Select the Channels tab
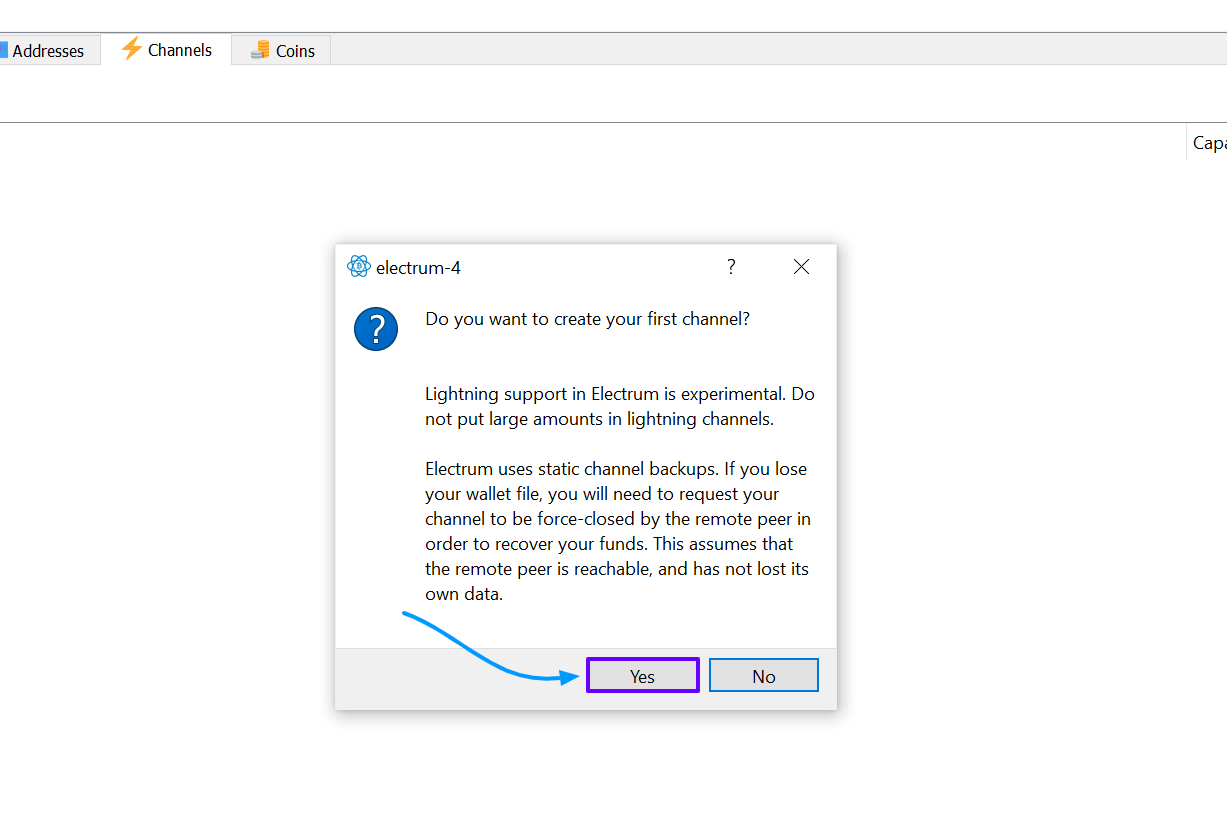The width and height of the screenshot is (1227, 839). coord(167,50)
